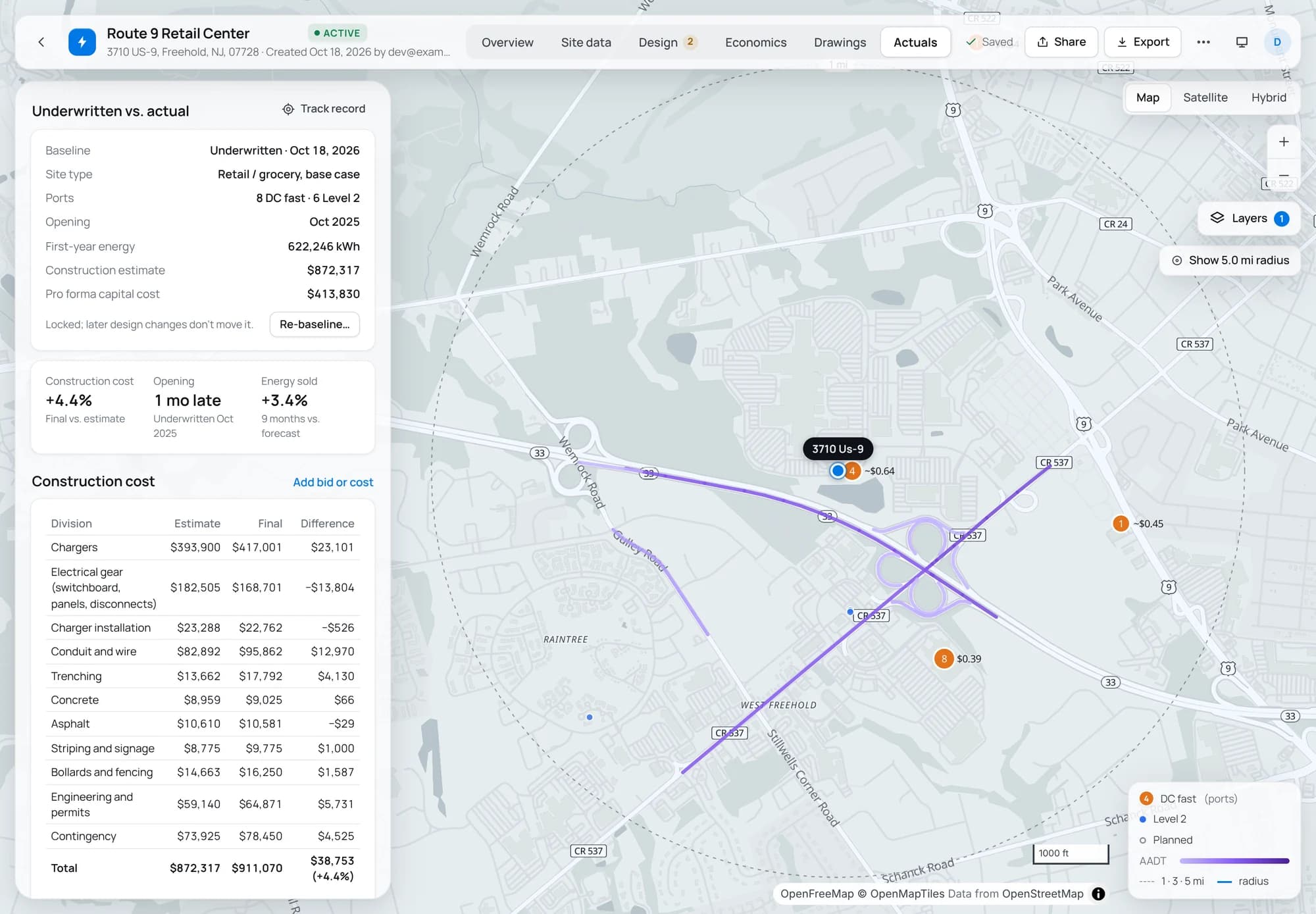
Task: Open the Overview tab
Action: [507, 42]
